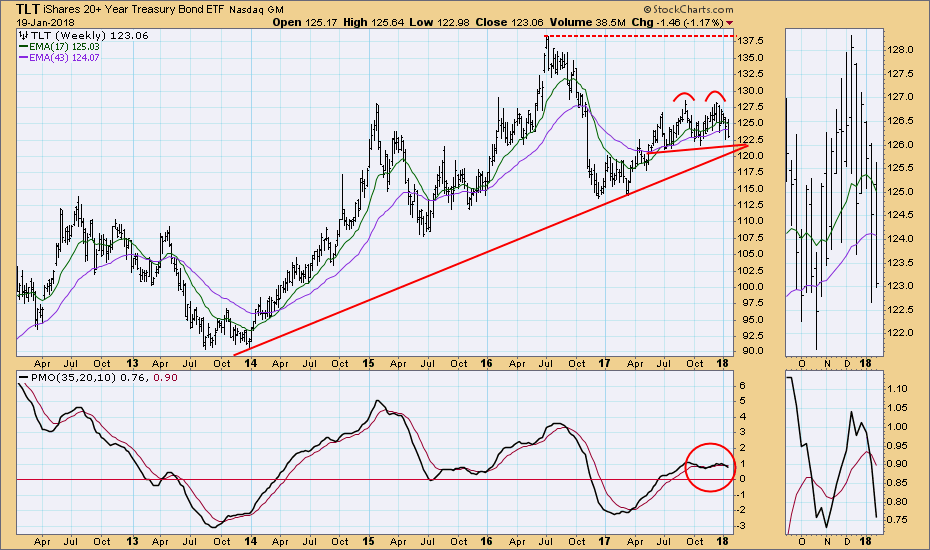Click year '18' under the price zoom panel
The height and width of the screenshot is (550, 930).
click(x=866, y=363)
